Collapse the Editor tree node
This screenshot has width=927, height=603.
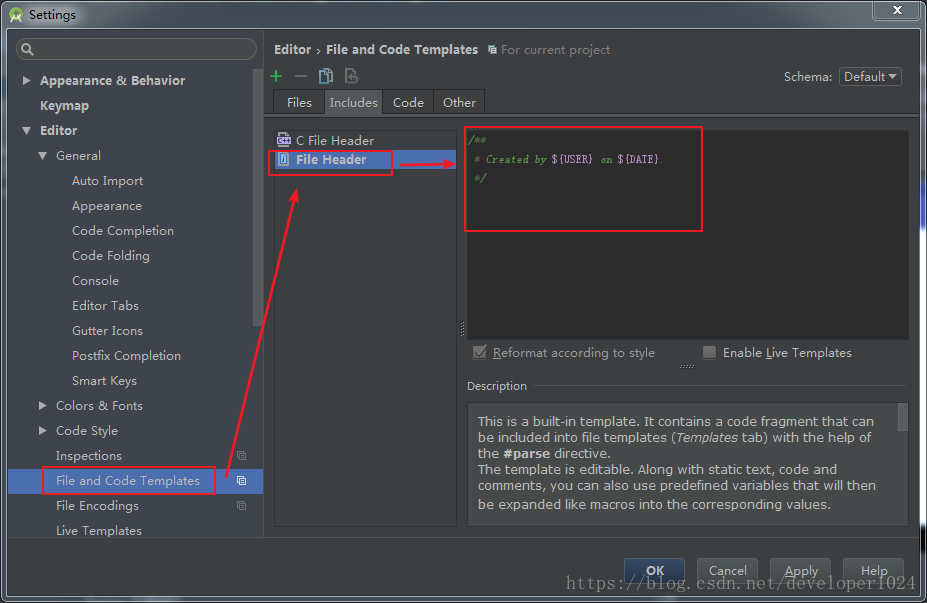click(x=26, y=131)
